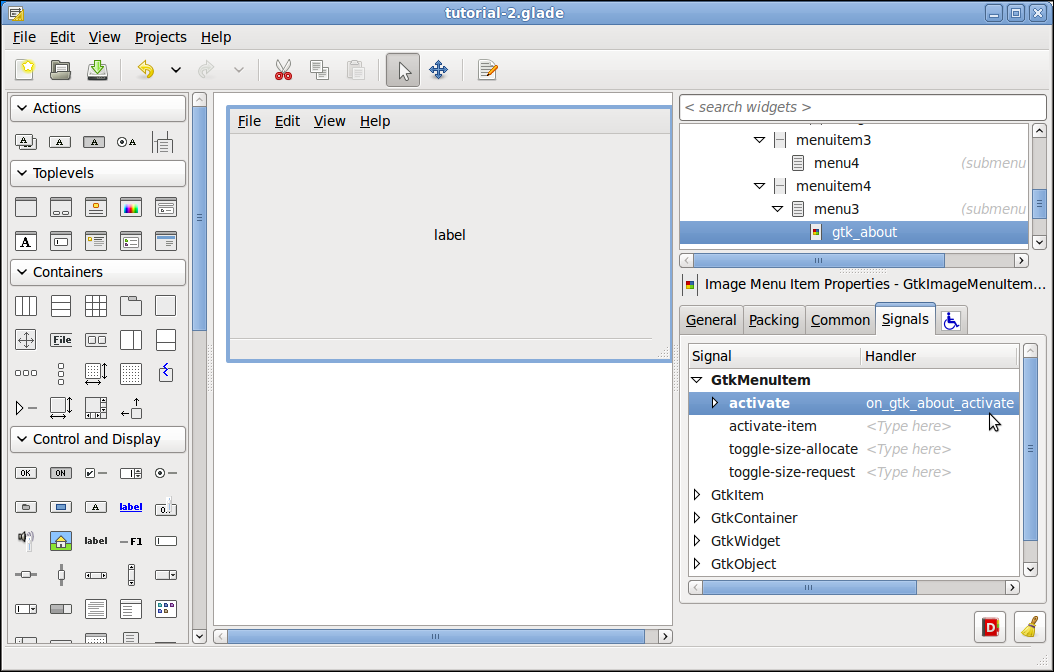Switch to the Packing tab
The height and width of the screenshot is (672, 1054).
coord(774,321)
